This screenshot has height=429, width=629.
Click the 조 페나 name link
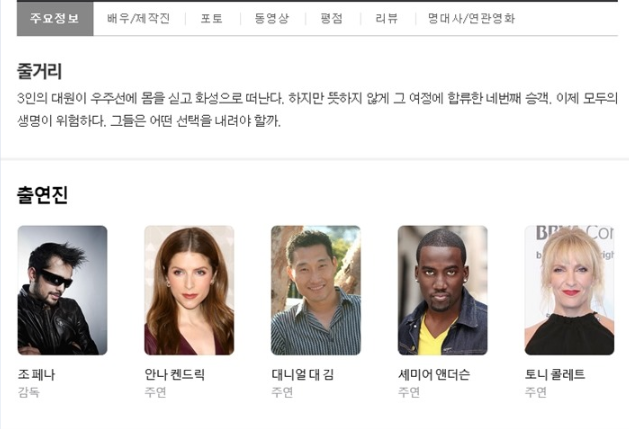pos(36,375)
